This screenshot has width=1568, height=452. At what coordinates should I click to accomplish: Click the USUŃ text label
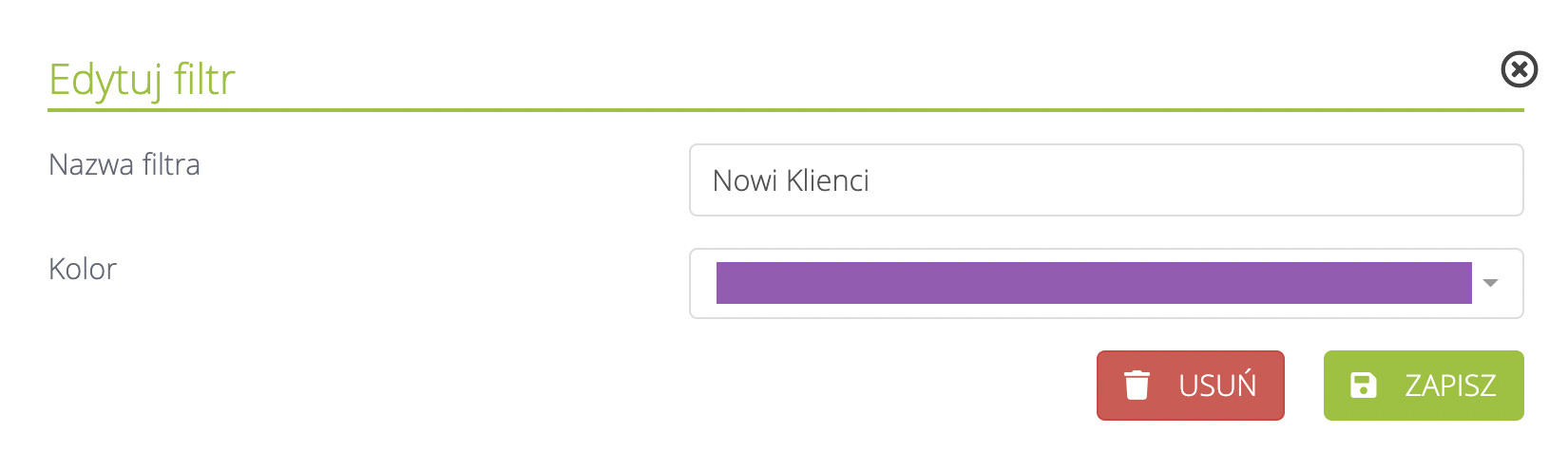[1217, 386]
